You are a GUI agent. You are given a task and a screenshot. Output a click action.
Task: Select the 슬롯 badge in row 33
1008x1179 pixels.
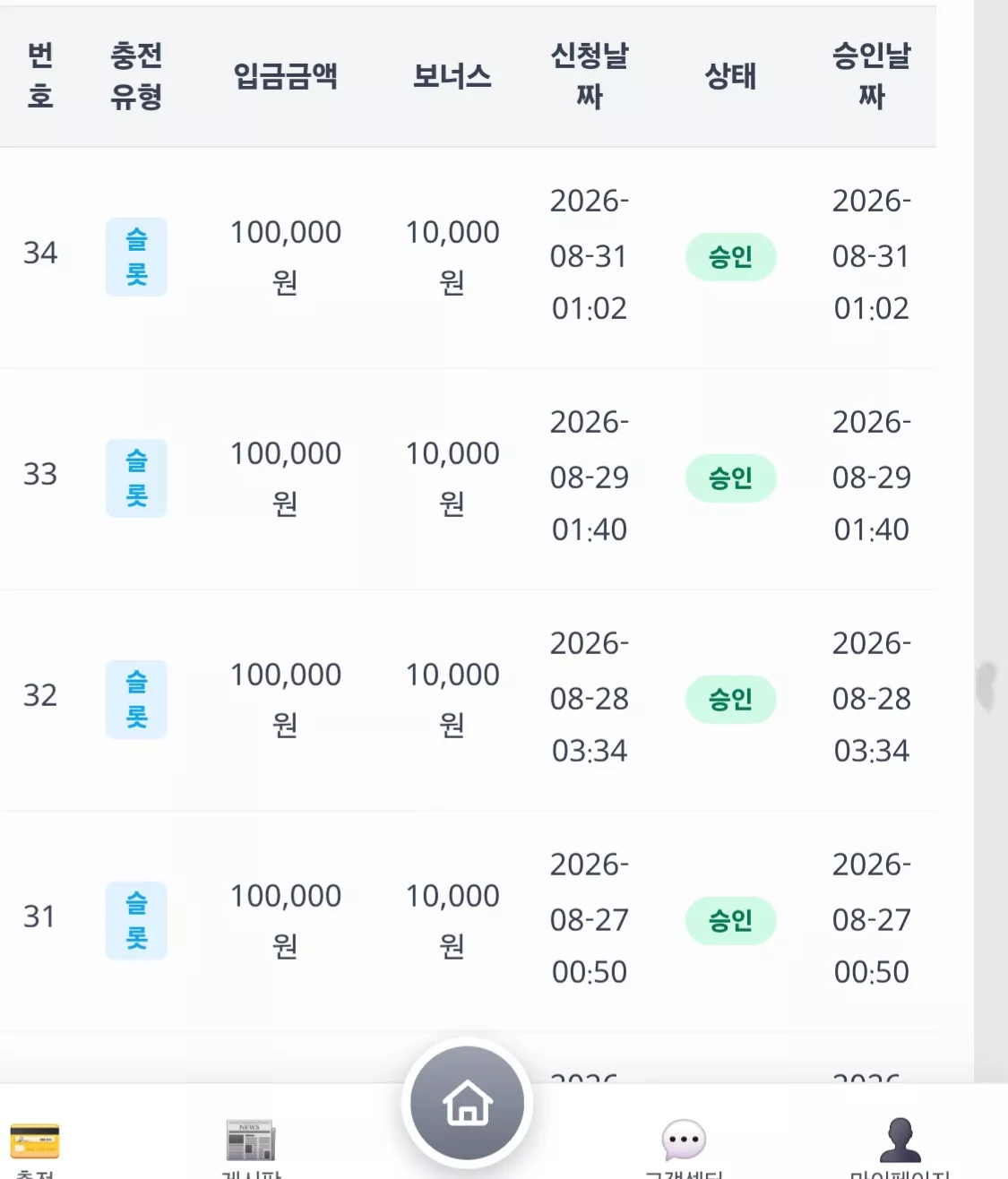point(136,478)
